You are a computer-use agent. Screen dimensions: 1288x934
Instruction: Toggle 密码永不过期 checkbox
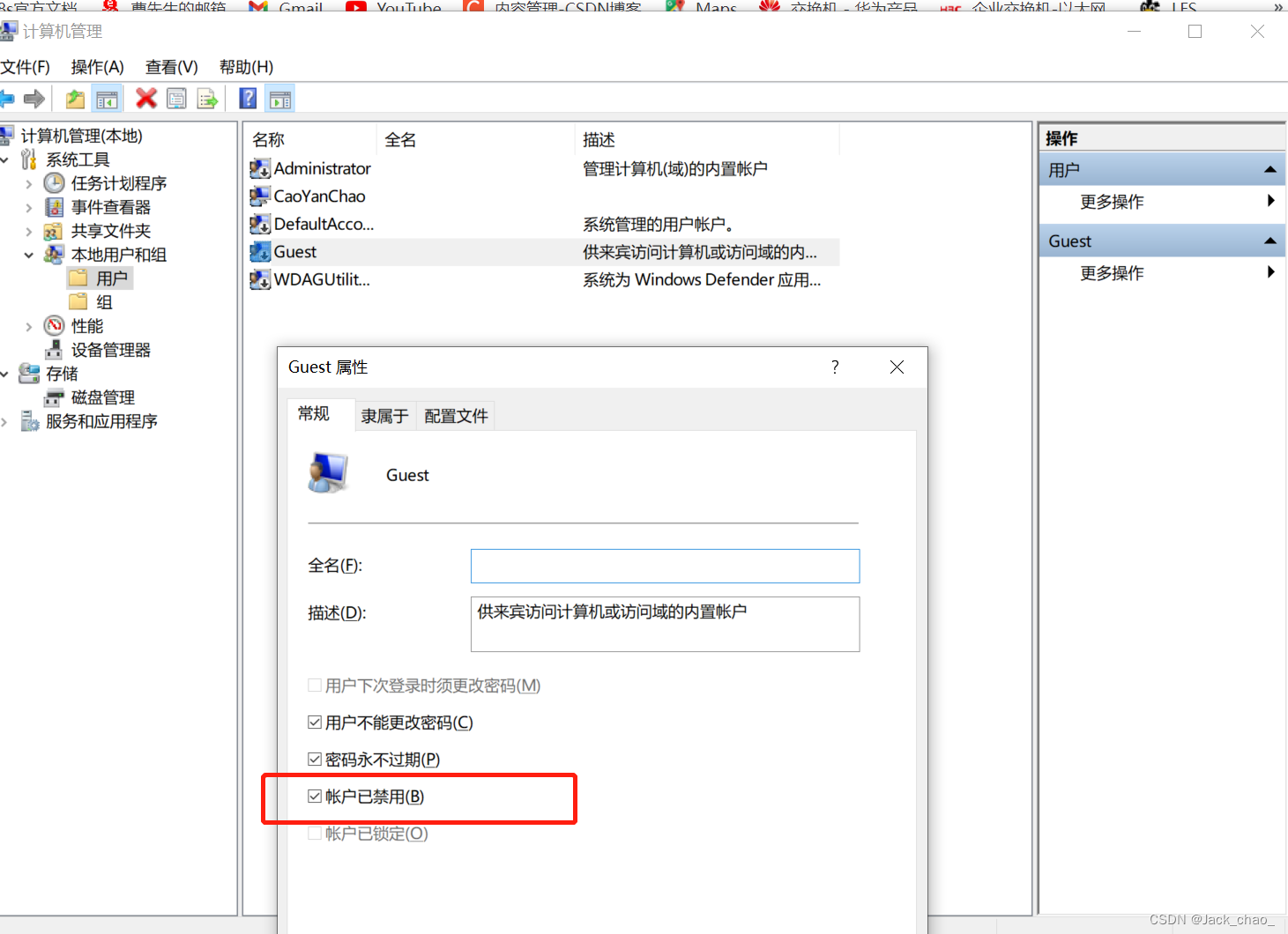pyautogui.click(x=314, y=759)
